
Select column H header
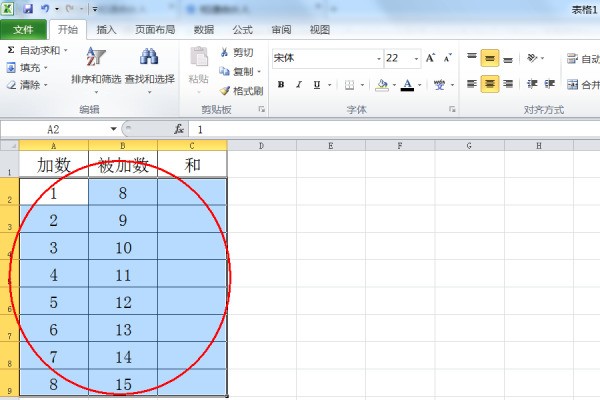539,145
